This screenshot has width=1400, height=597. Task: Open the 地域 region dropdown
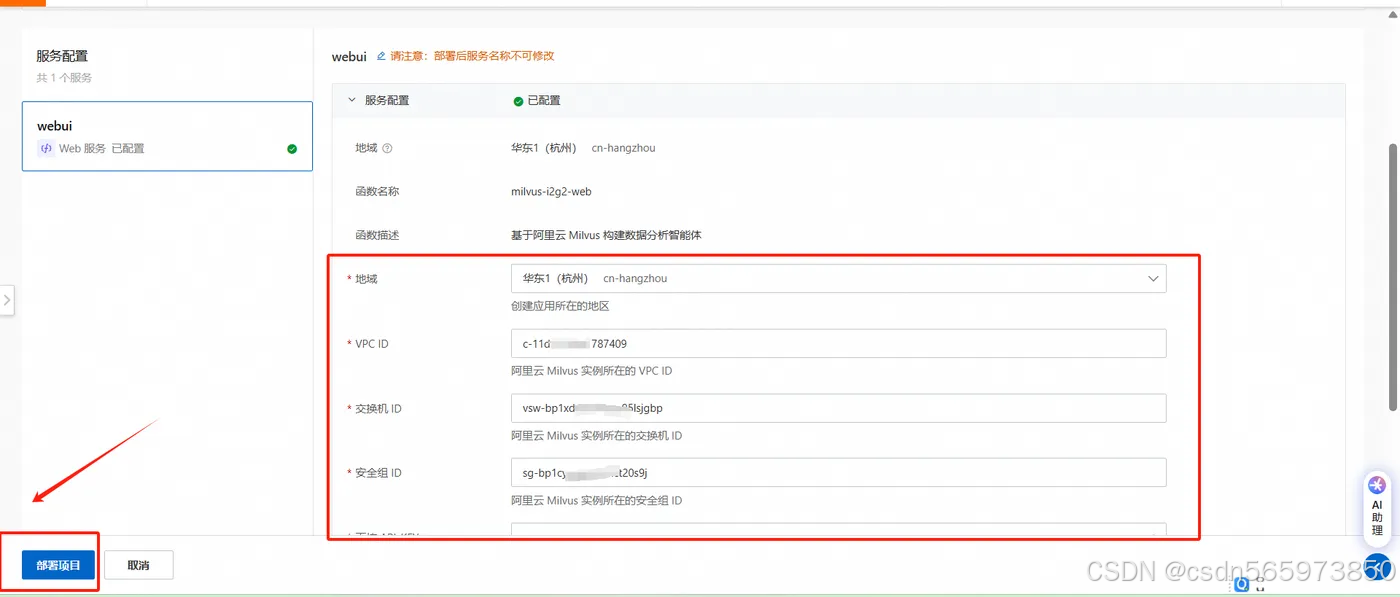pos(838,278)
